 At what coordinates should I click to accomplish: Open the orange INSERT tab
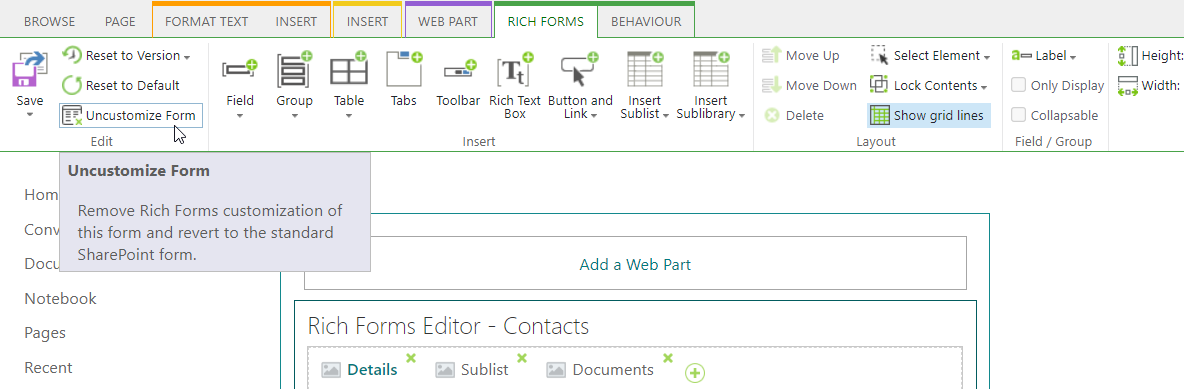(x=296, y=22)
